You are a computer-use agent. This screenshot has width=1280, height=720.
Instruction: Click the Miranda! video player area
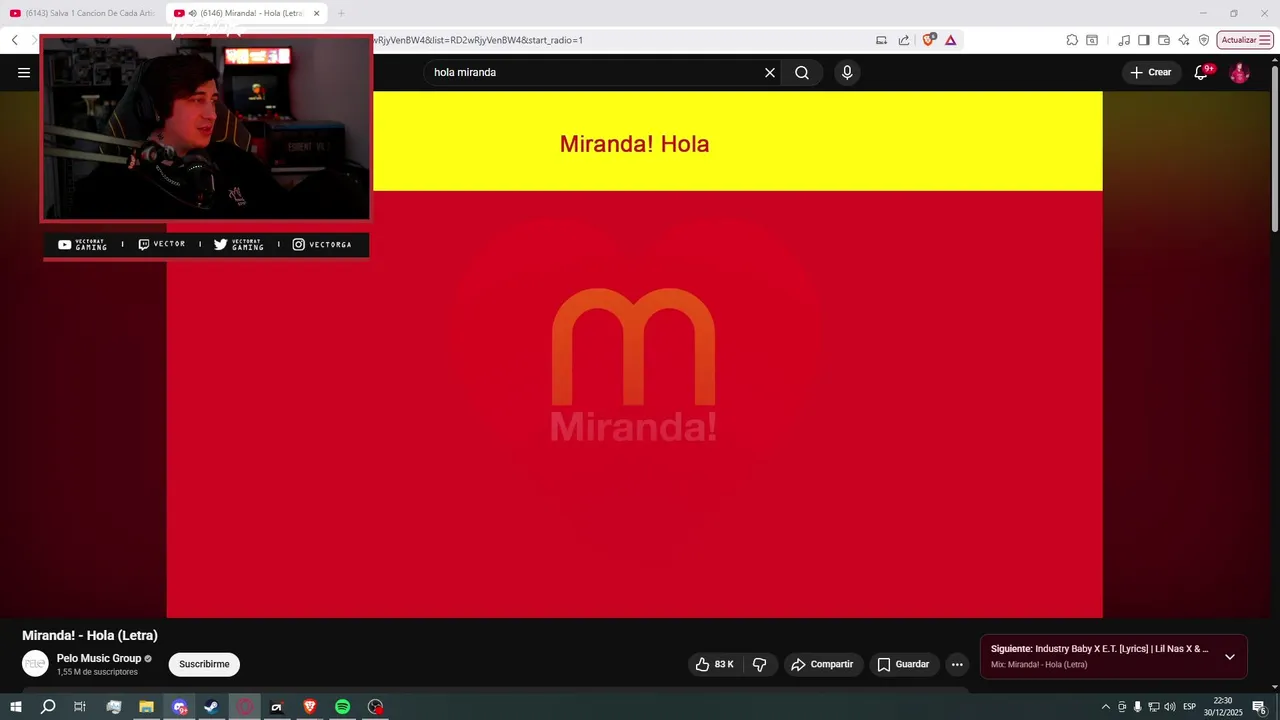[x=634, y=354]
